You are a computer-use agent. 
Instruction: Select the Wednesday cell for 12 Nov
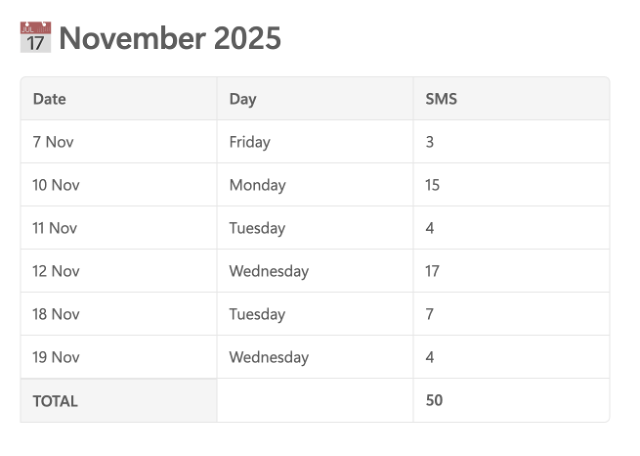coord(315,271)
